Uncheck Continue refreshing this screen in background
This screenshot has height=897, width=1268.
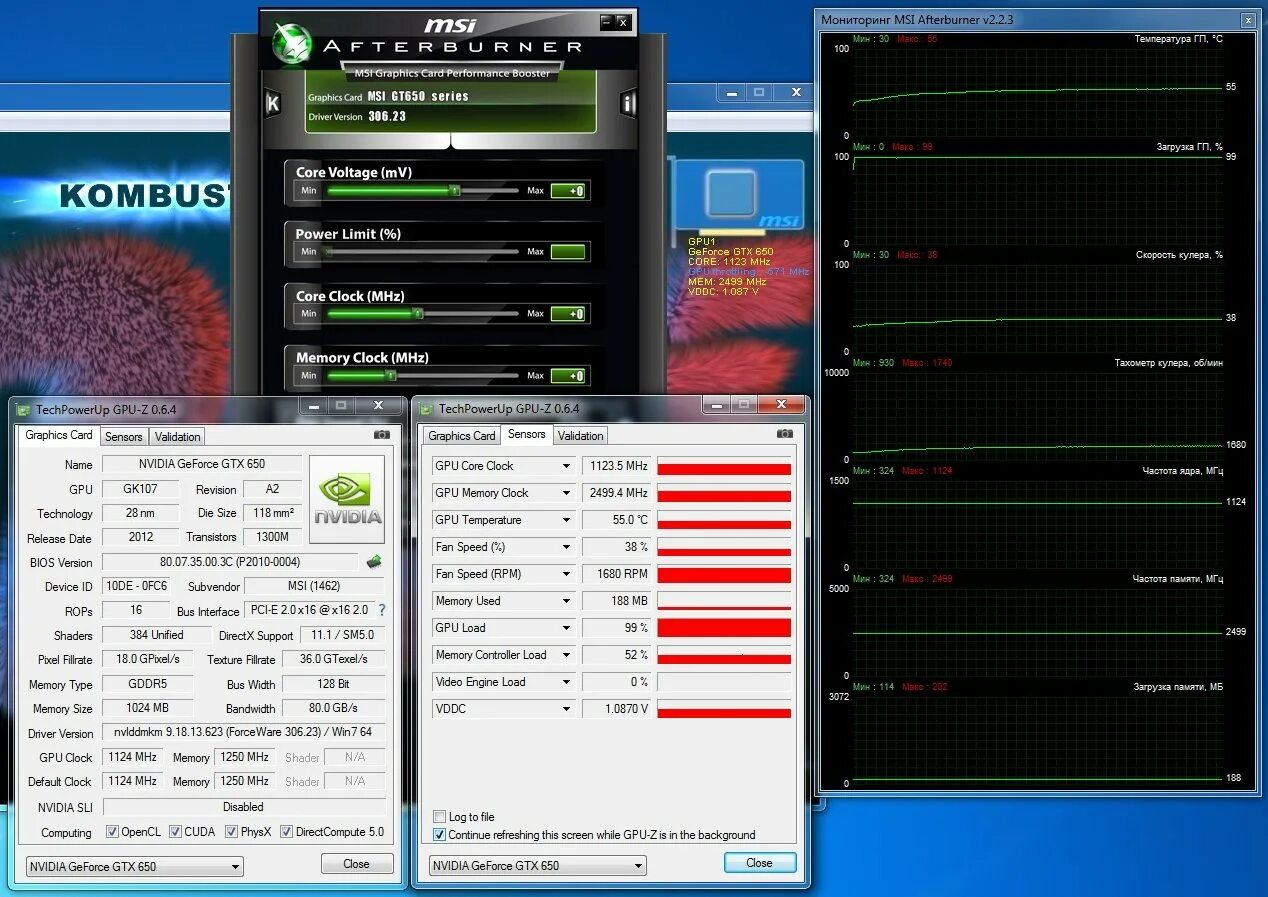439,835
